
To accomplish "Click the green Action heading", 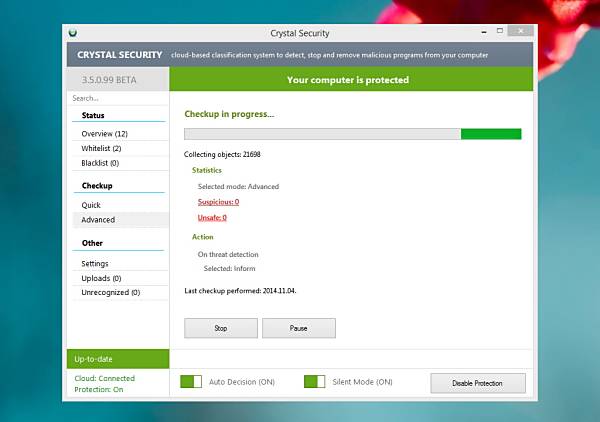I will pos(202,237).
